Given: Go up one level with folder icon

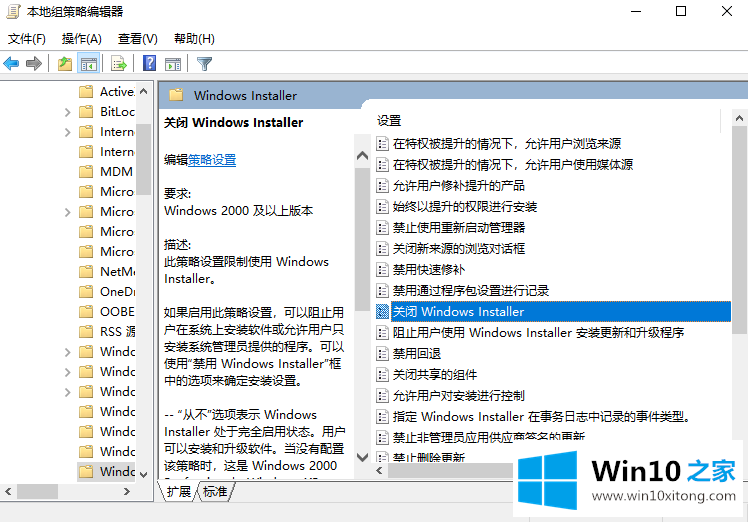Looking at the screenshot, I should [x=65, y=63].
